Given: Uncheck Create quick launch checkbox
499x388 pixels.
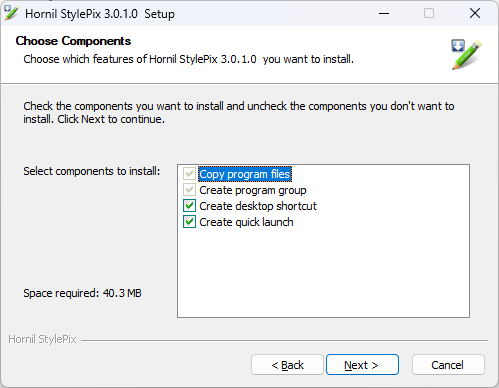Looking at the screenshot, I should 189,222.
